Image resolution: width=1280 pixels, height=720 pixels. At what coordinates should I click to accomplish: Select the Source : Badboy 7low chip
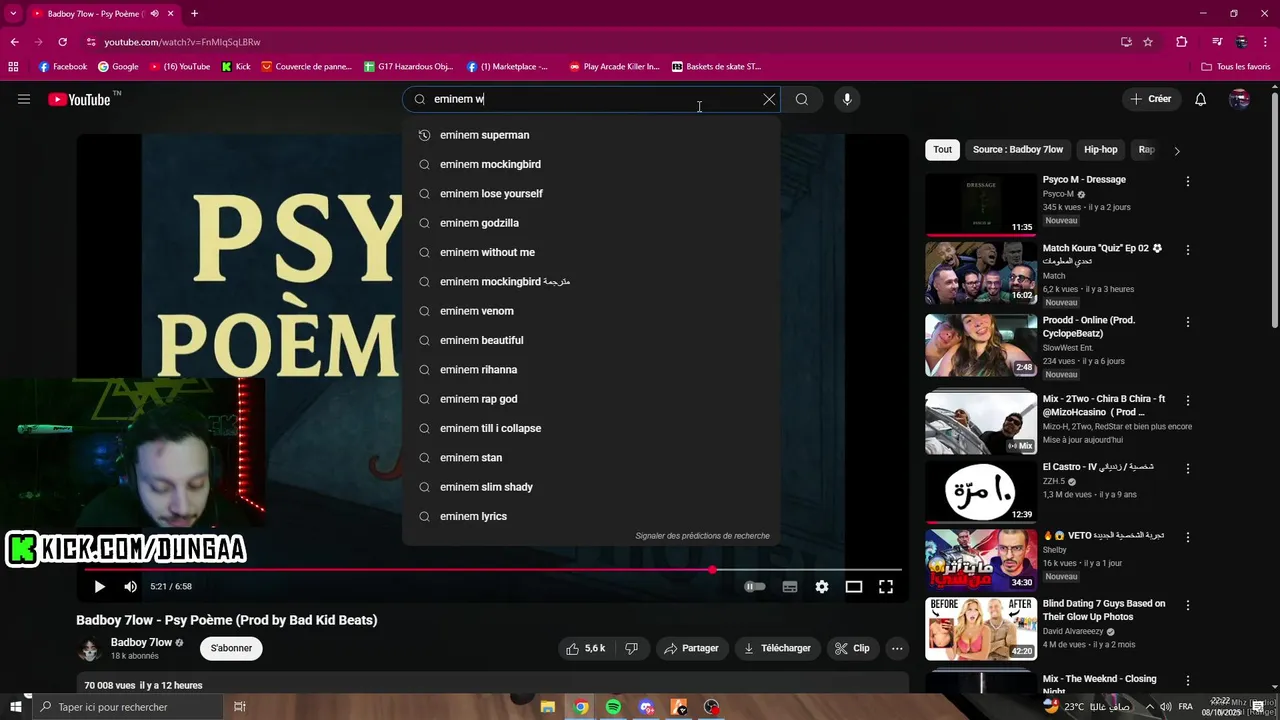tap(1018, 150)
